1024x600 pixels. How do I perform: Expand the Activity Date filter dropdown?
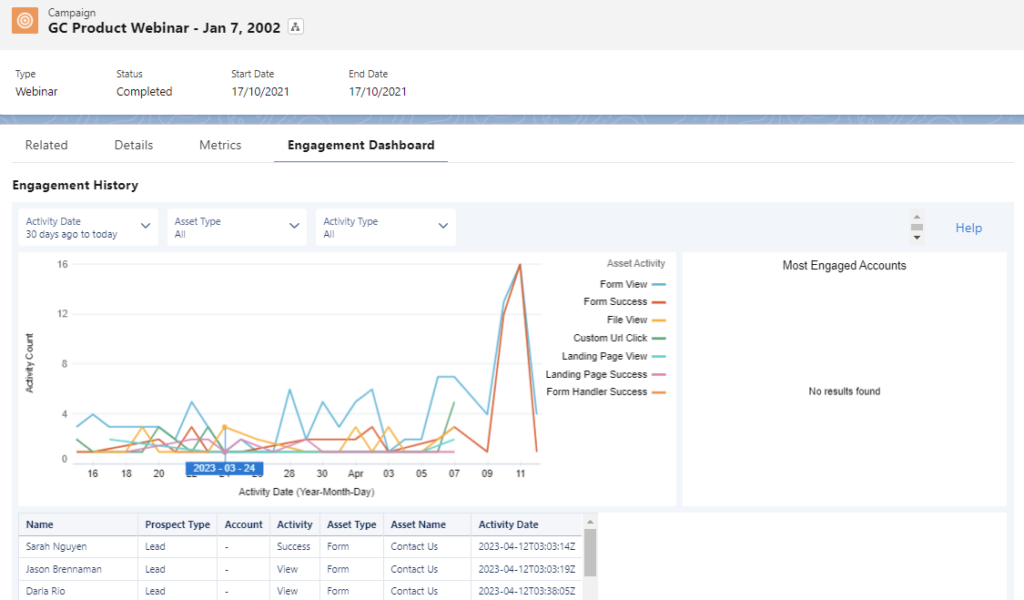coord(88,227)
